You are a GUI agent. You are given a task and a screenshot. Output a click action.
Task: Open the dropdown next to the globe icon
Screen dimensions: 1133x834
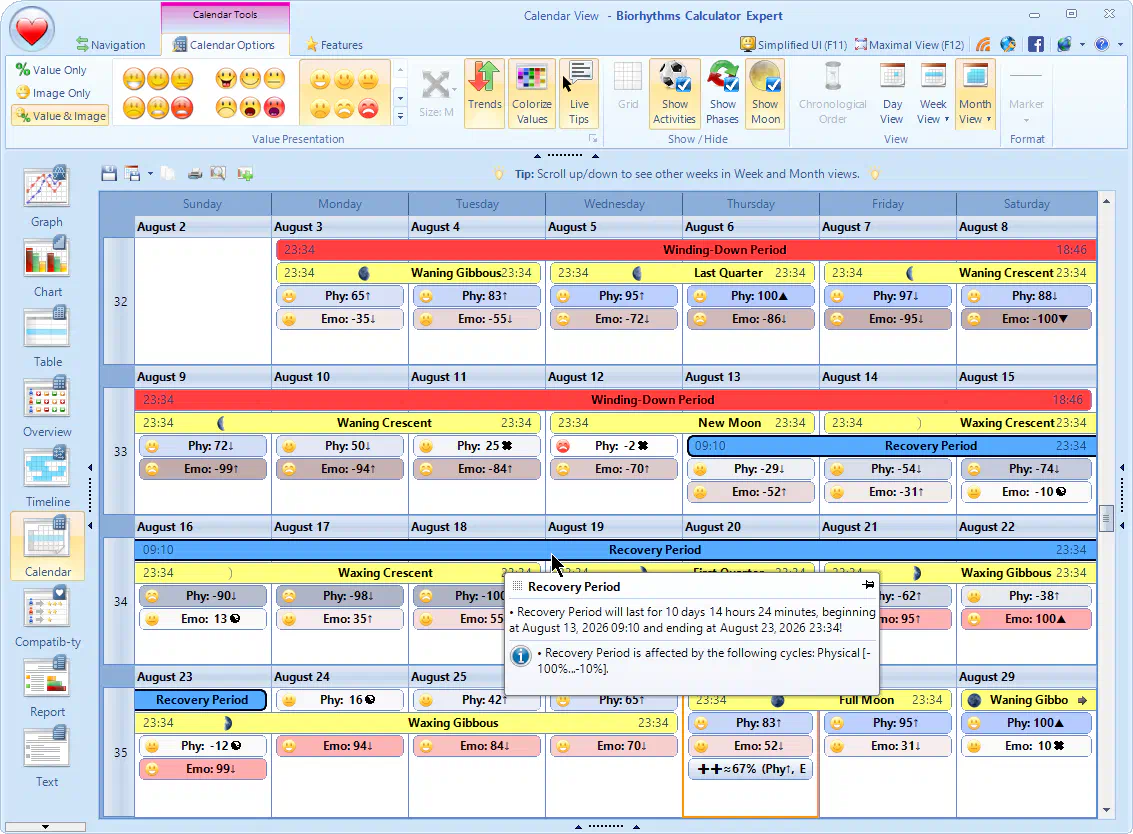(x=1082, y=44)
